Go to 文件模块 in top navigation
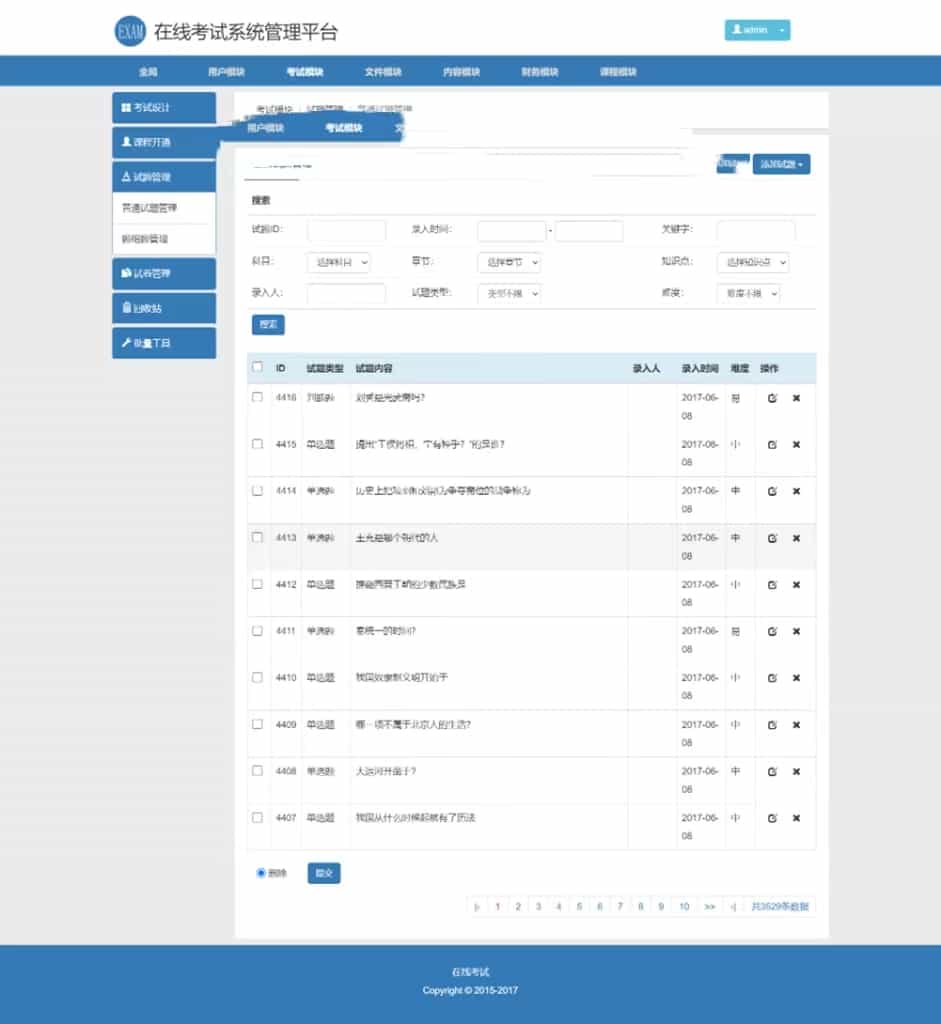This screenshot has height=1024, width=941. coord(383,71)
